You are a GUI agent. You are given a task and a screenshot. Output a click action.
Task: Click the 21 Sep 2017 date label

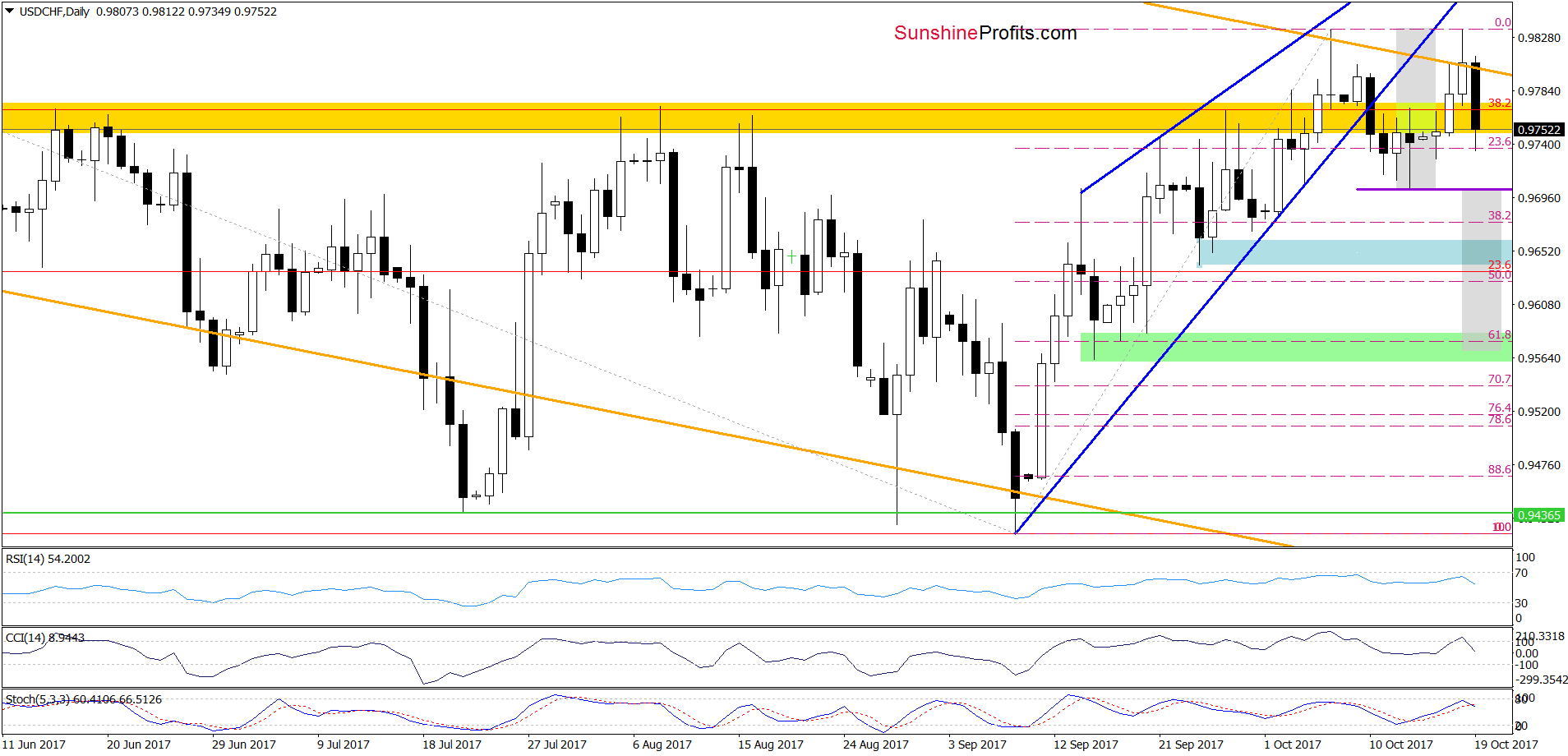(1191, 744)
